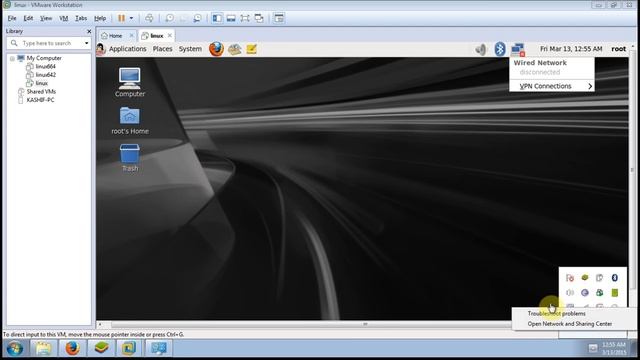Open the File menu
Viewport: 640px width, 360px height.
coord(12,18)
